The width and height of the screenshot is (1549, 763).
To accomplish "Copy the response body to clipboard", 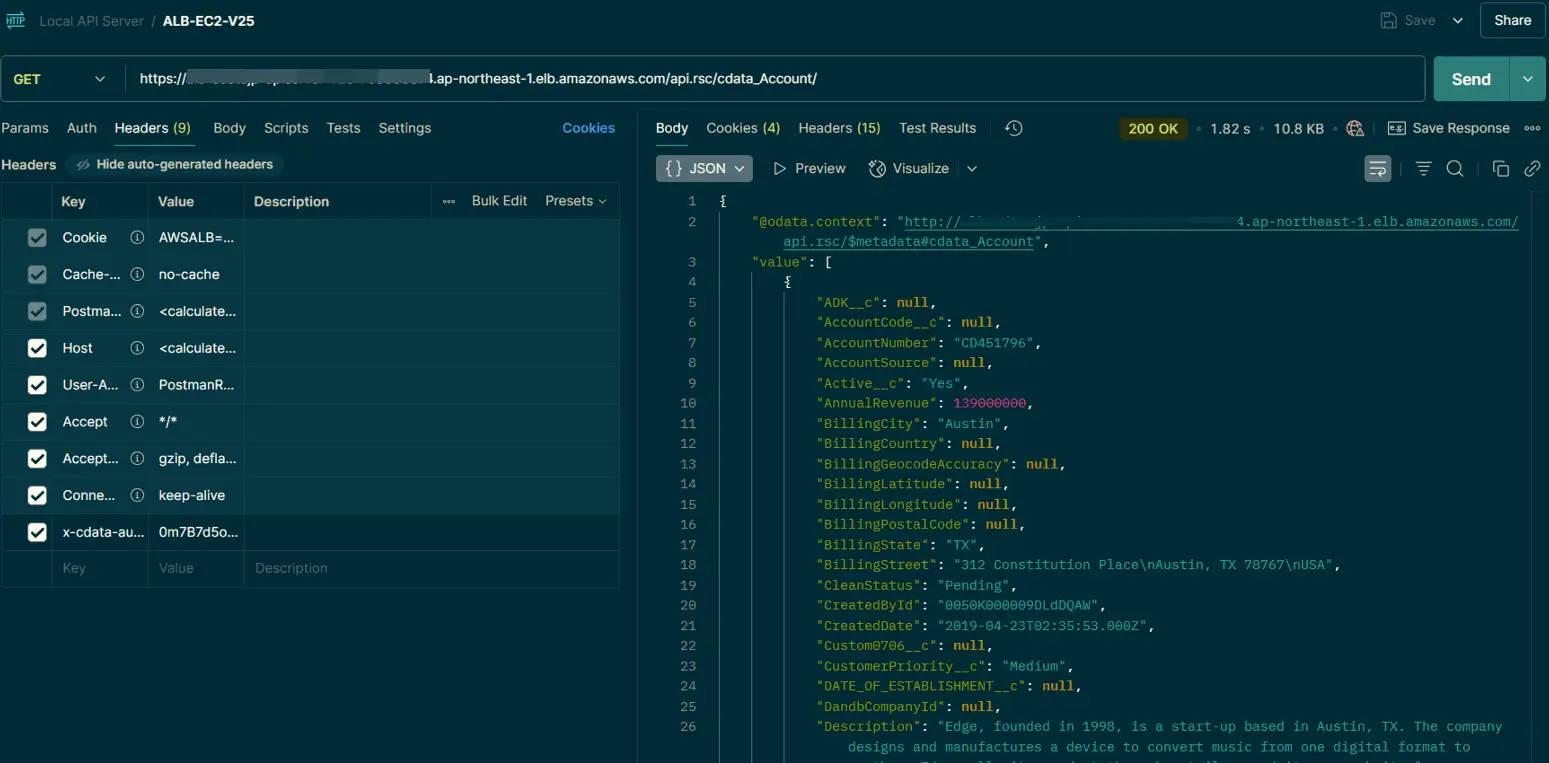I will pos(1500,169).
